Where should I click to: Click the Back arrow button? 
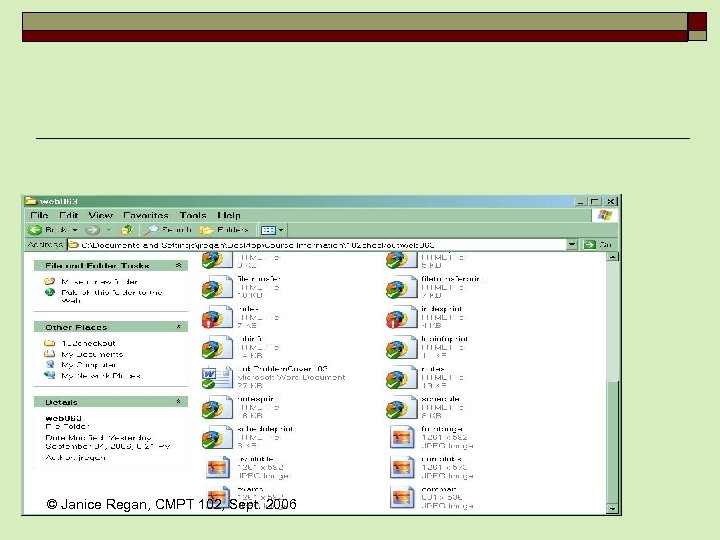[x=35, y=230]
